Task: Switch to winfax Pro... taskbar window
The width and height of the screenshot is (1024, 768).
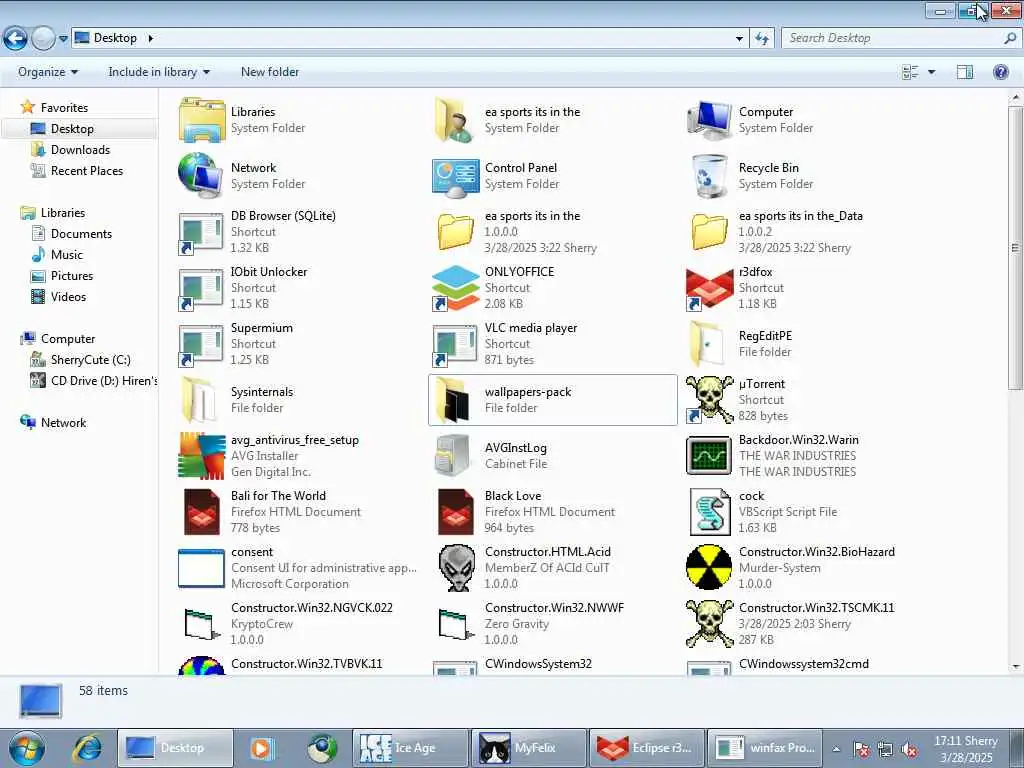Action: [765, 748]
